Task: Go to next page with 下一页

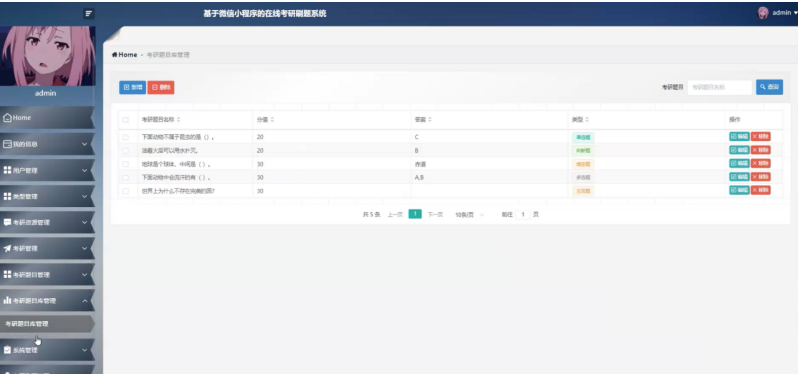Action: [435, 215]
